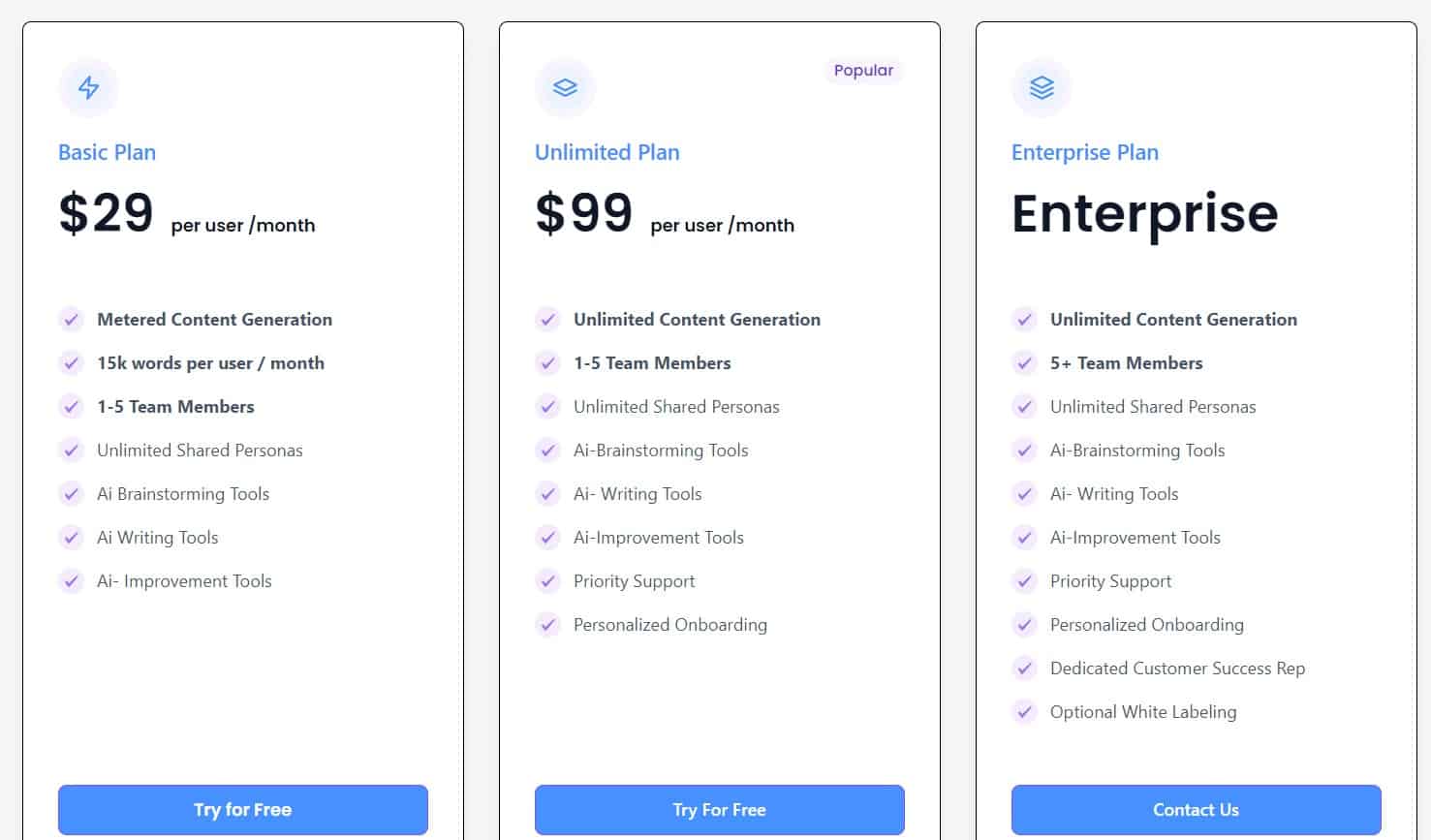The height and width of the screenshot is (840, 1431).
Task: Click Try for Free on Basic Plan
Action: pyautogui.click(x=242, y=810)
